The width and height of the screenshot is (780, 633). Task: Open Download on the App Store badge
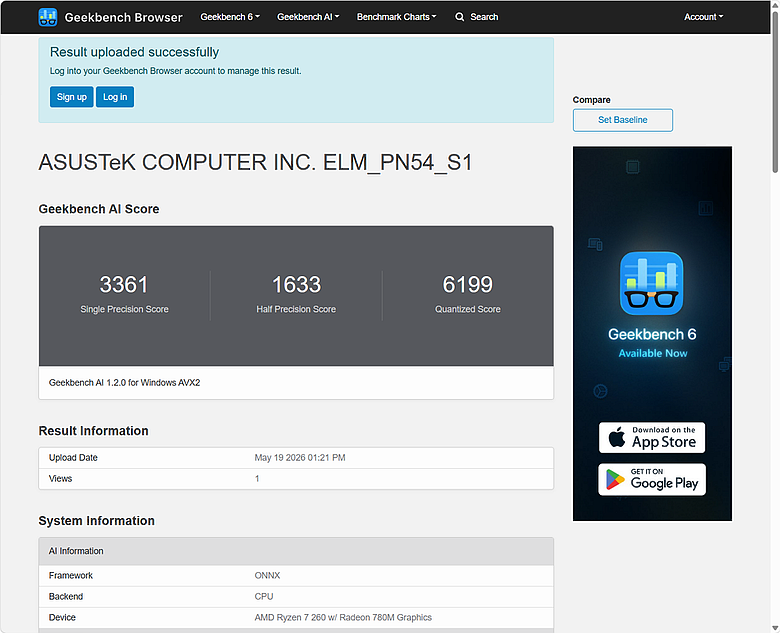(652, 437)
